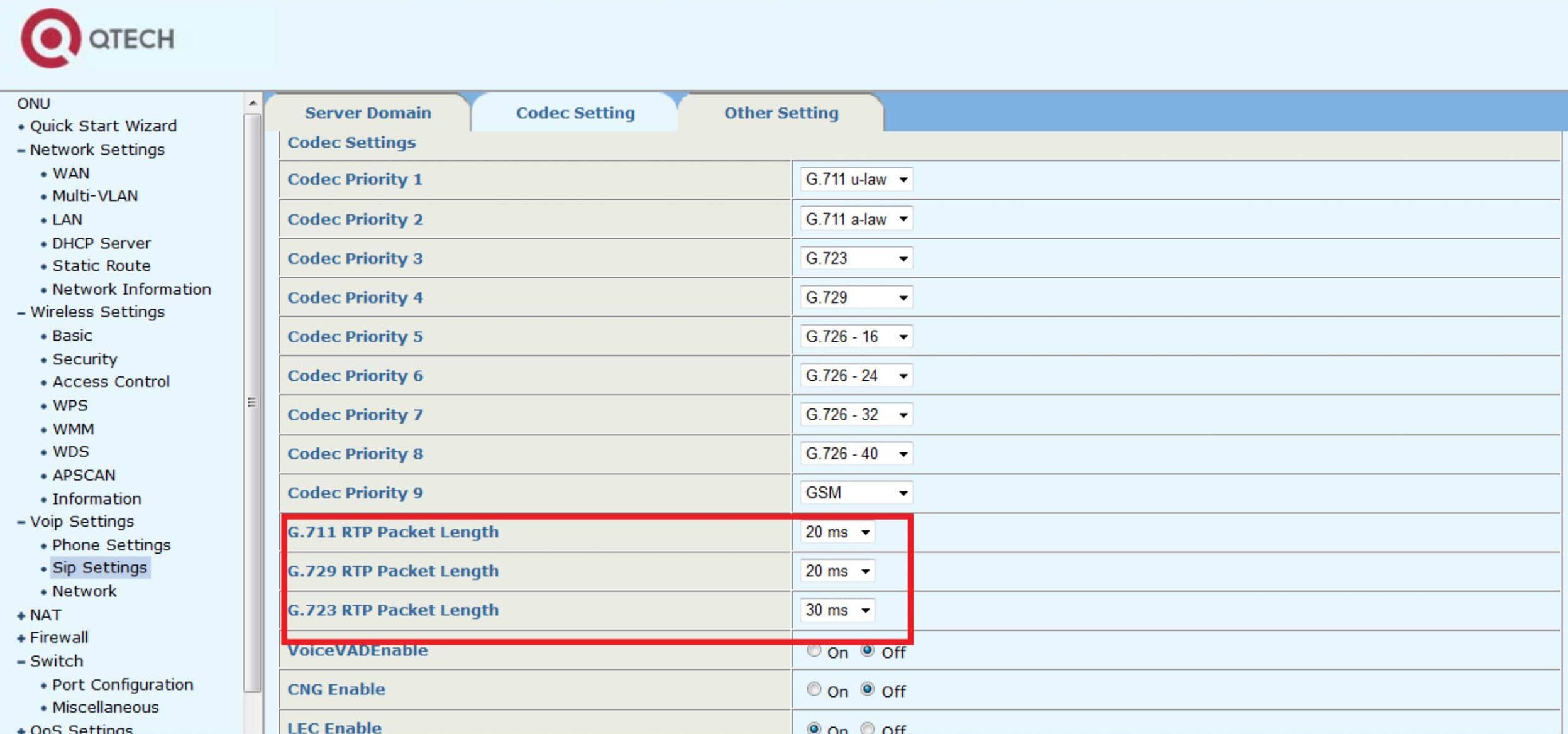This screenshot has height=734, width=1568.
Task: Expand the NAT section
Action: (x=21, y=616)
